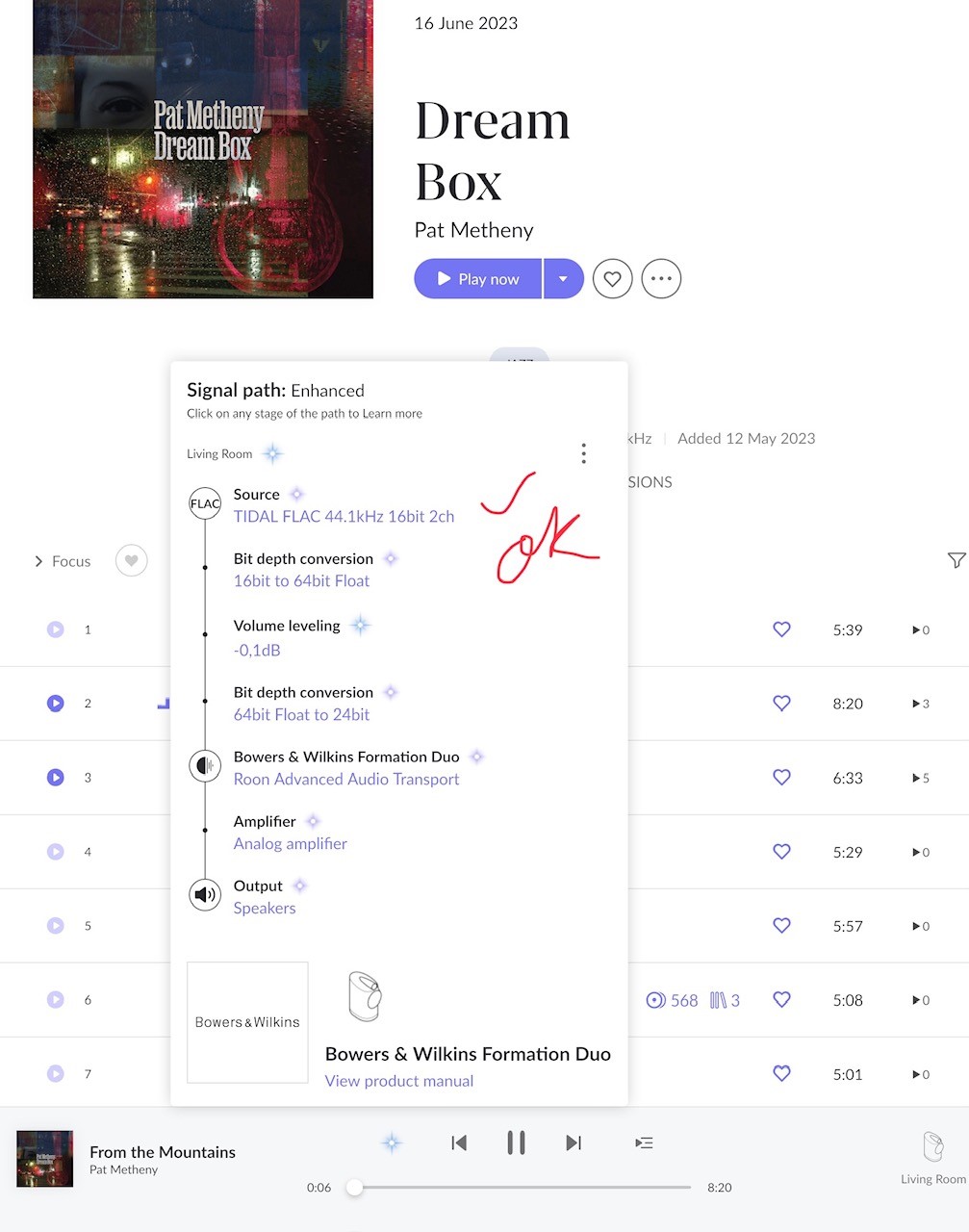Toggle the heart on track 2
This screenshot has height=1232, width=969.
(x=781, y=703)
